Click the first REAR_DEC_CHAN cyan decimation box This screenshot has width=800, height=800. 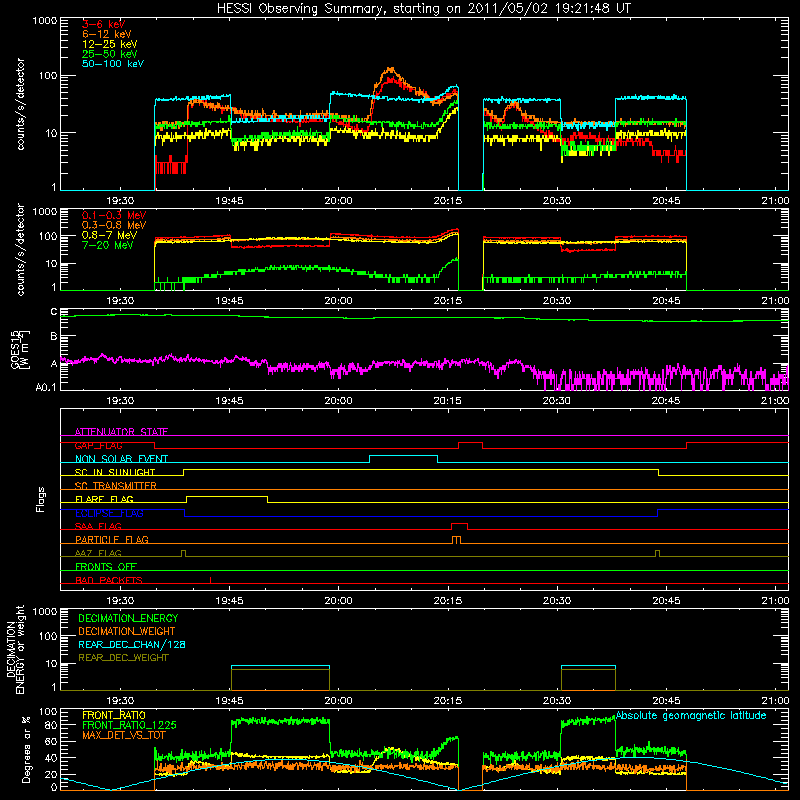pyautogui.click(x=280, y=666)
